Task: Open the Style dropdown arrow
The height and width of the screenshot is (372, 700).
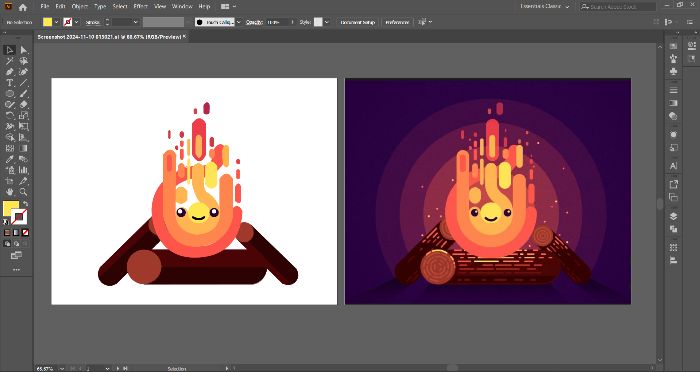Action: (x=327, y=22)
